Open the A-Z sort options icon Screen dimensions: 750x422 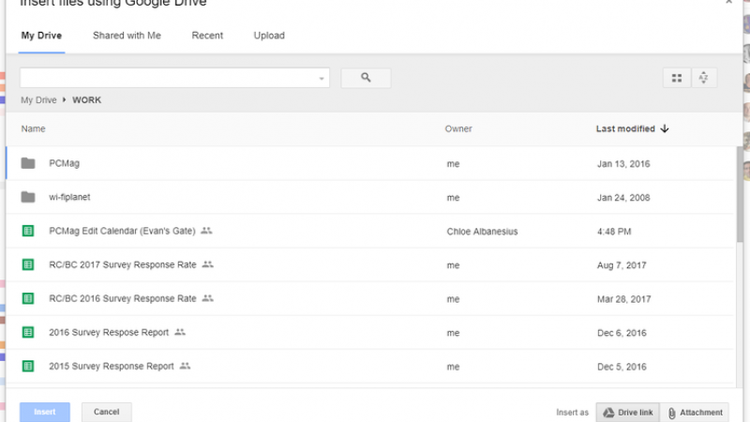click(703, 78)
